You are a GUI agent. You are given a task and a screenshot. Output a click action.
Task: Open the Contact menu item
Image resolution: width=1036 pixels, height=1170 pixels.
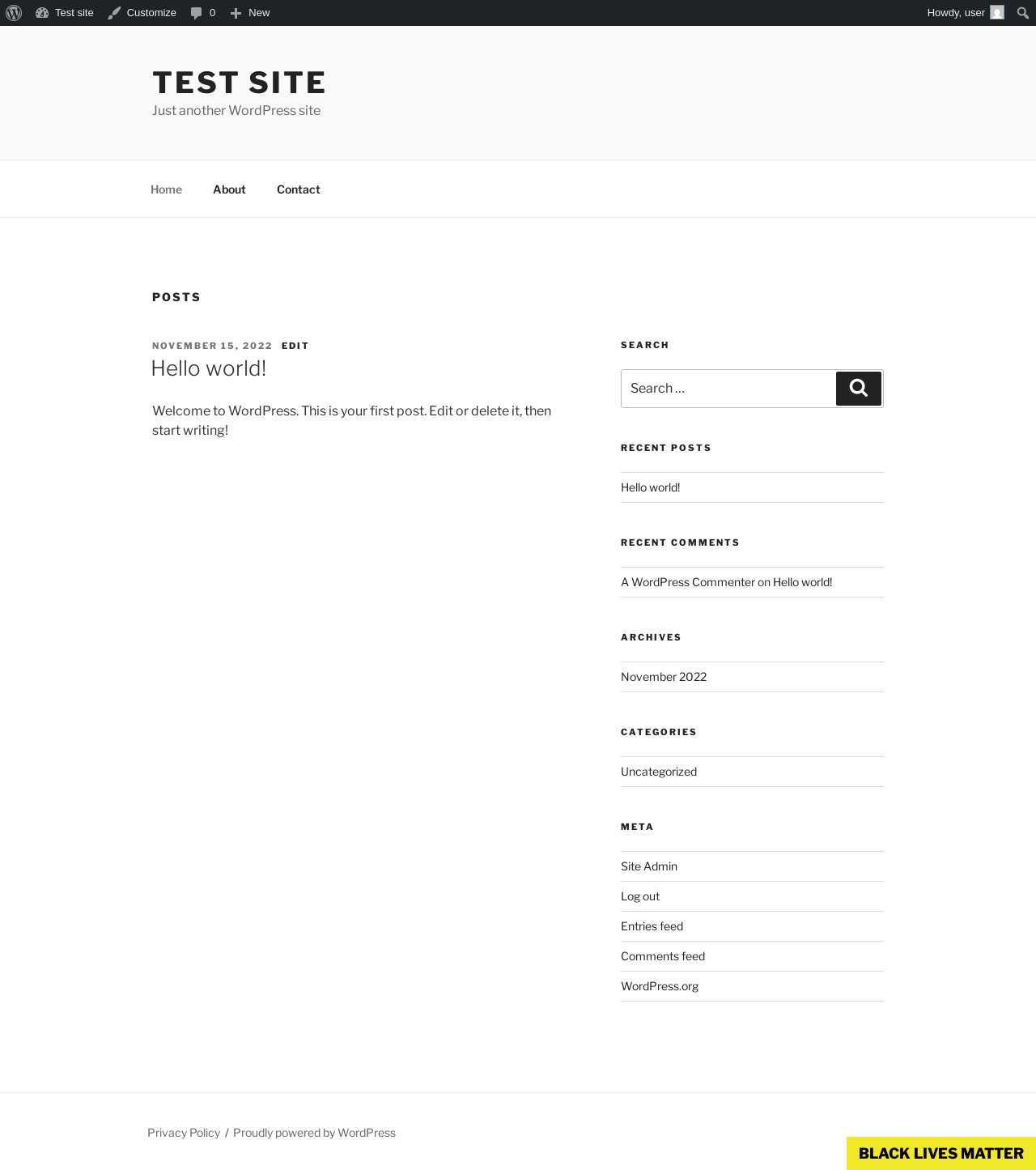[x=299, y=189]
